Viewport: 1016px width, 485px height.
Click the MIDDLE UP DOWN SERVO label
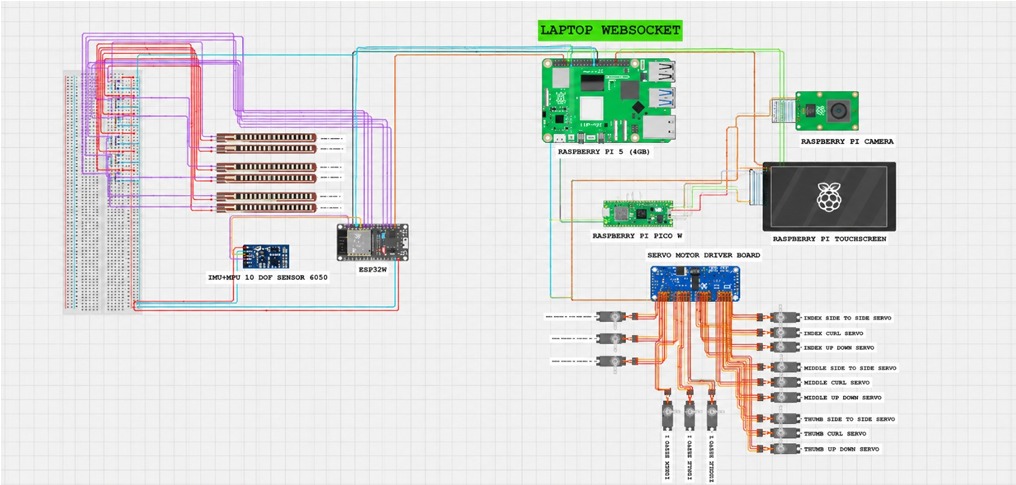[844, 397]
